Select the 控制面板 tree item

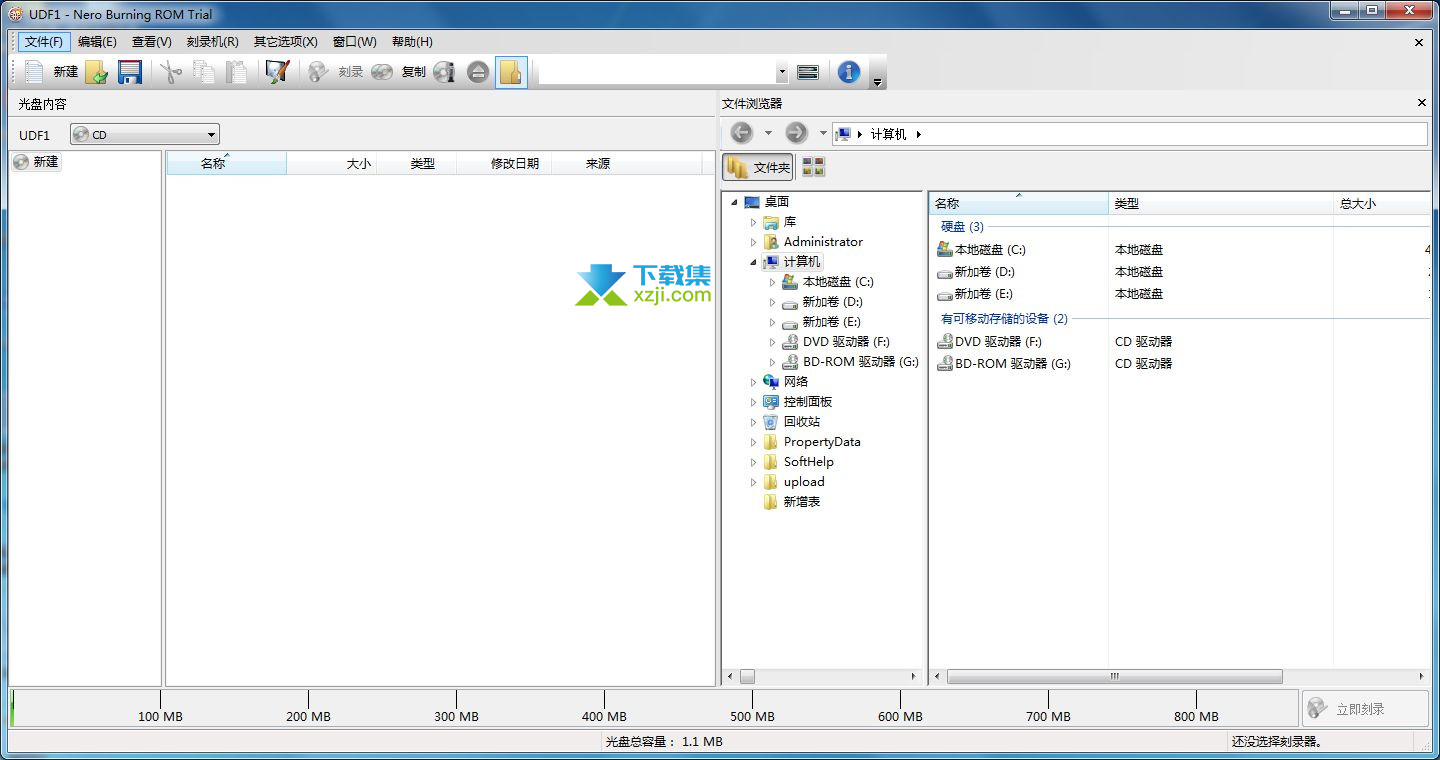click(x=808, y=402)
